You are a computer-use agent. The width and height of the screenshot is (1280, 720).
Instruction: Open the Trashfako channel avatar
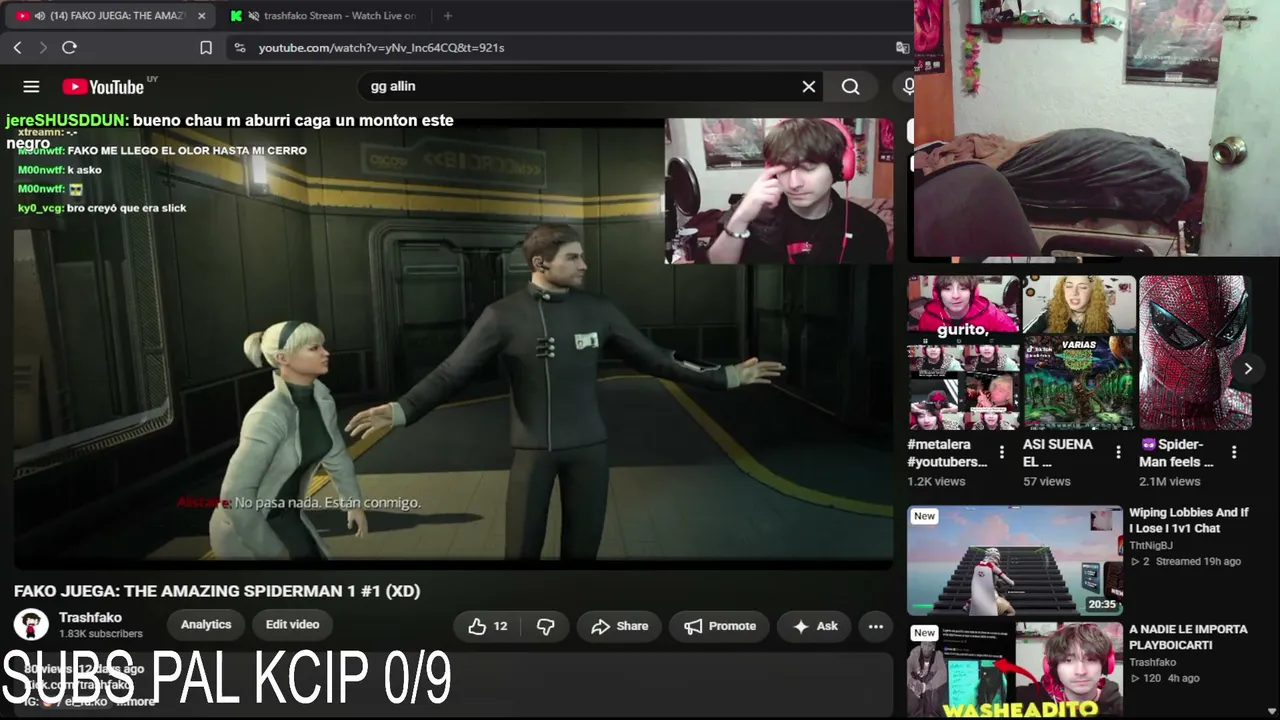(x=31, y=625)
